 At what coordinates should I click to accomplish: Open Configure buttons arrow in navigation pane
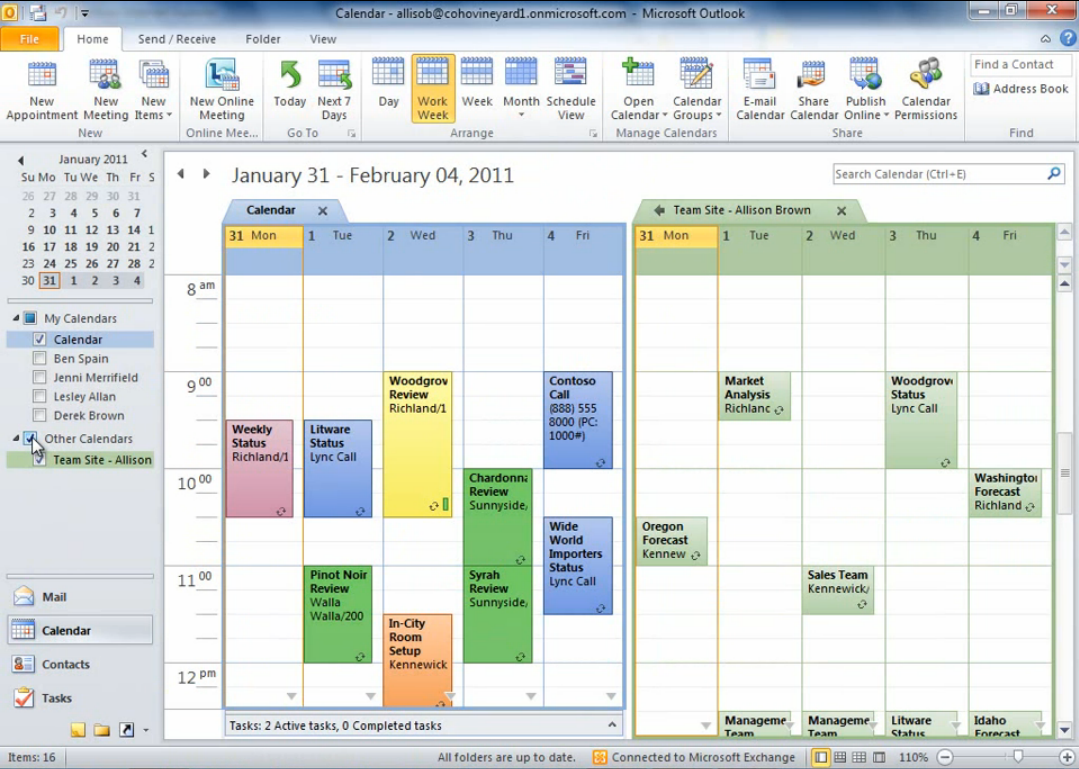click(146, 730)
